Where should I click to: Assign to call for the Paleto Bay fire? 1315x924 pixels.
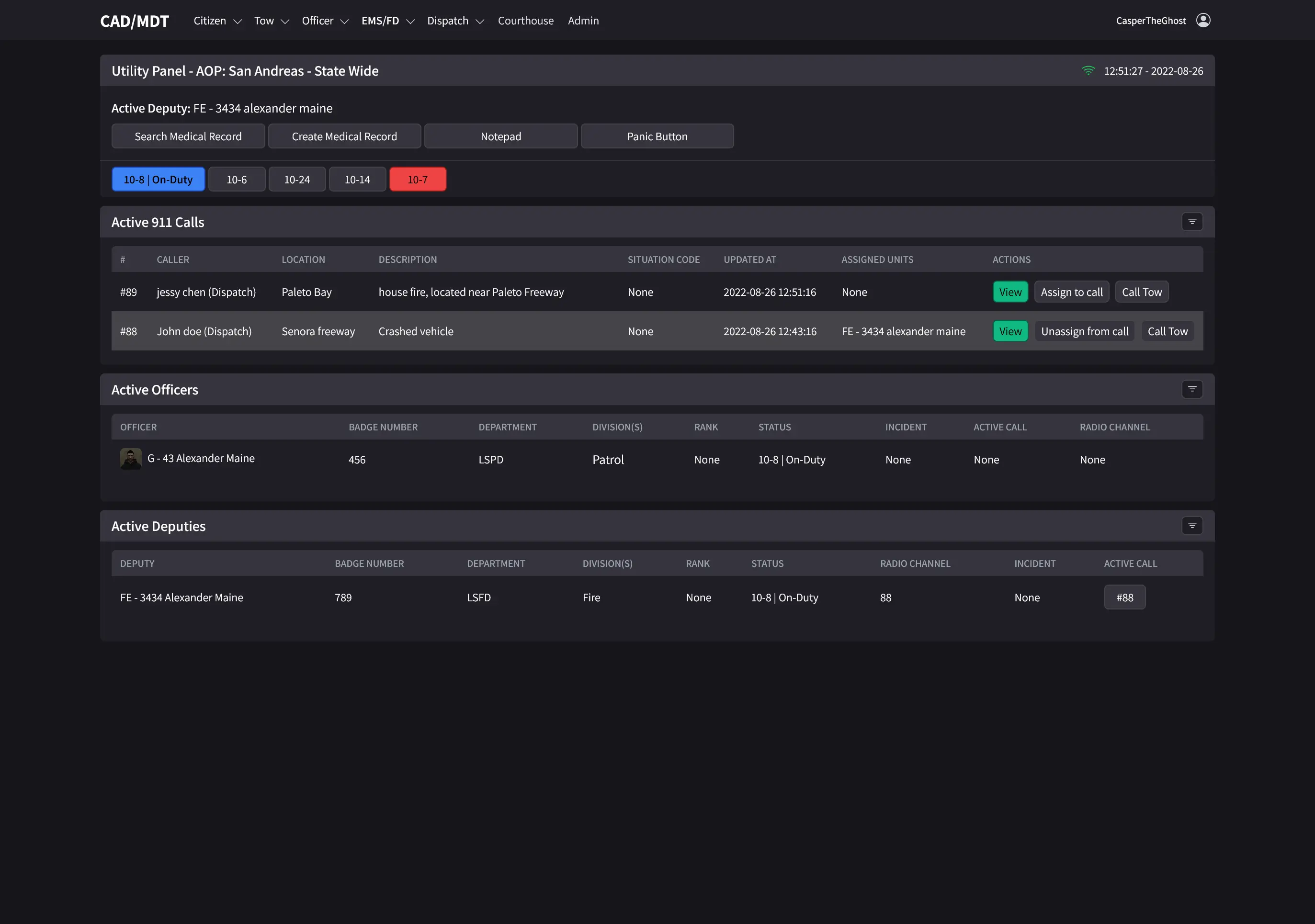pos(1072,292)
